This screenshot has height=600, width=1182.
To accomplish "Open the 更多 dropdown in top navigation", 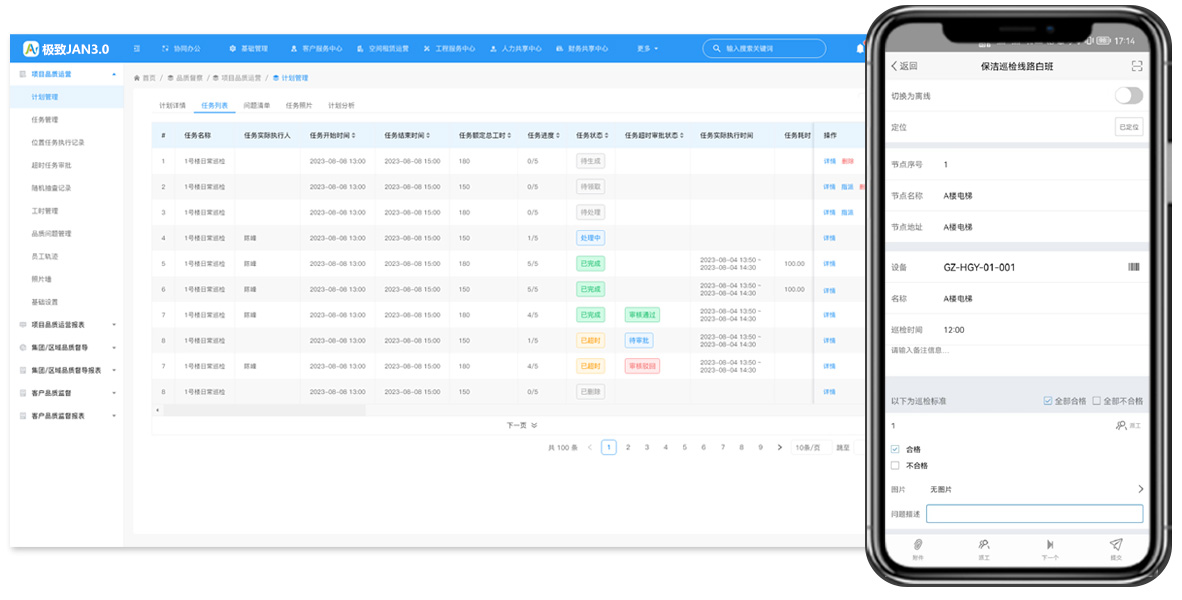I will click(x=647, y=48).
